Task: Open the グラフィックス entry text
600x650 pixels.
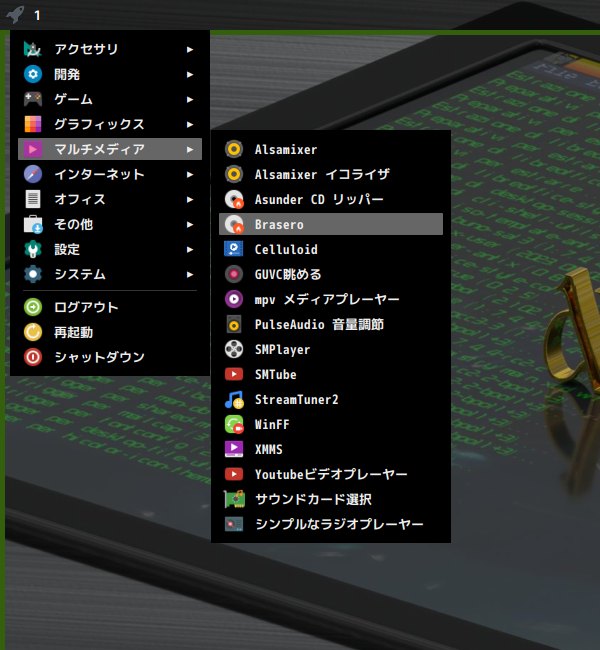Action: 99,124
